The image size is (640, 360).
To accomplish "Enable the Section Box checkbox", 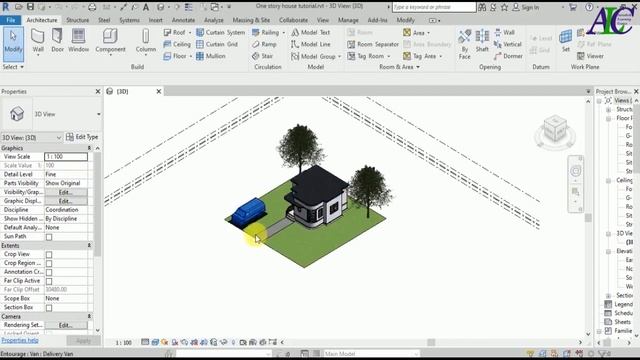I will pyautogui.click(x=49, y=308).
